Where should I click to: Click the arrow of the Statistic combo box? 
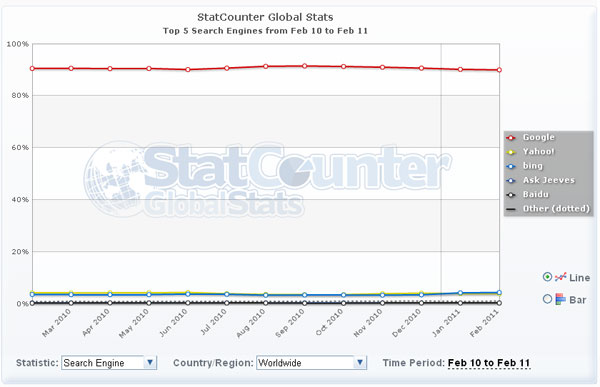[150, 362]
